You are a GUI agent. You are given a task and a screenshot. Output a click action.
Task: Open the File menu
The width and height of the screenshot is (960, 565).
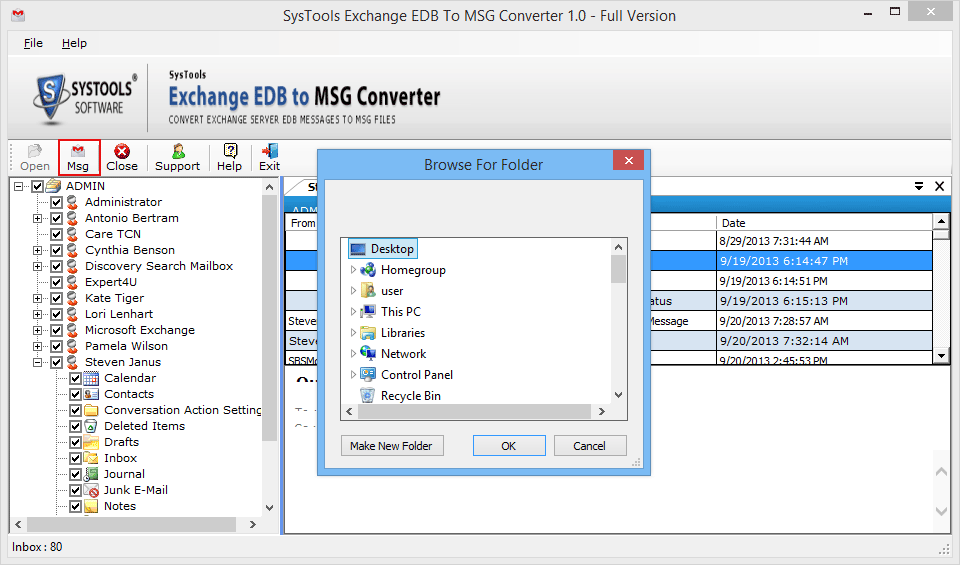[33, 43]
